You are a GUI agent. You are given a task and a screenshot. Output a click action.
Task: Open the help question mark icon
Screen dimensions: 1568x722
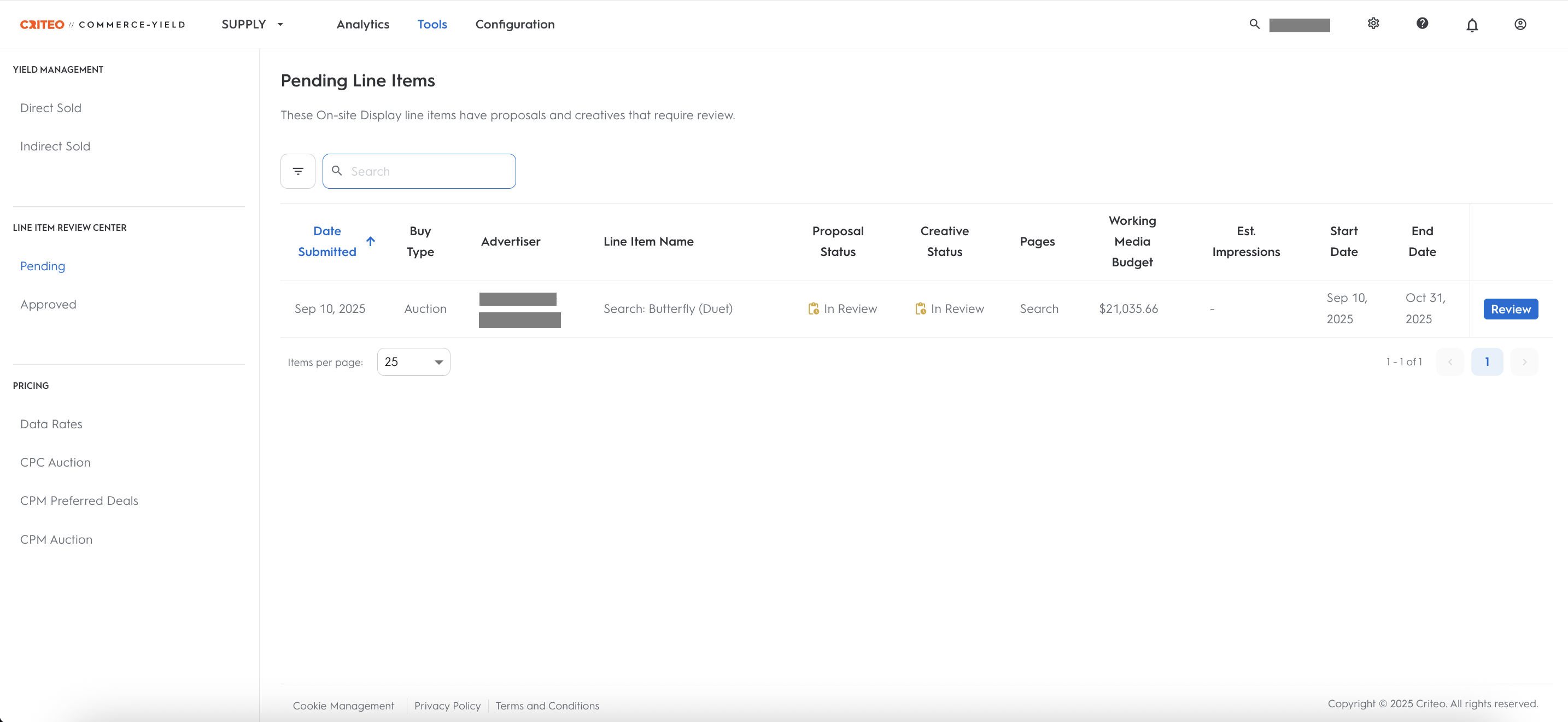coord(1422,24)
